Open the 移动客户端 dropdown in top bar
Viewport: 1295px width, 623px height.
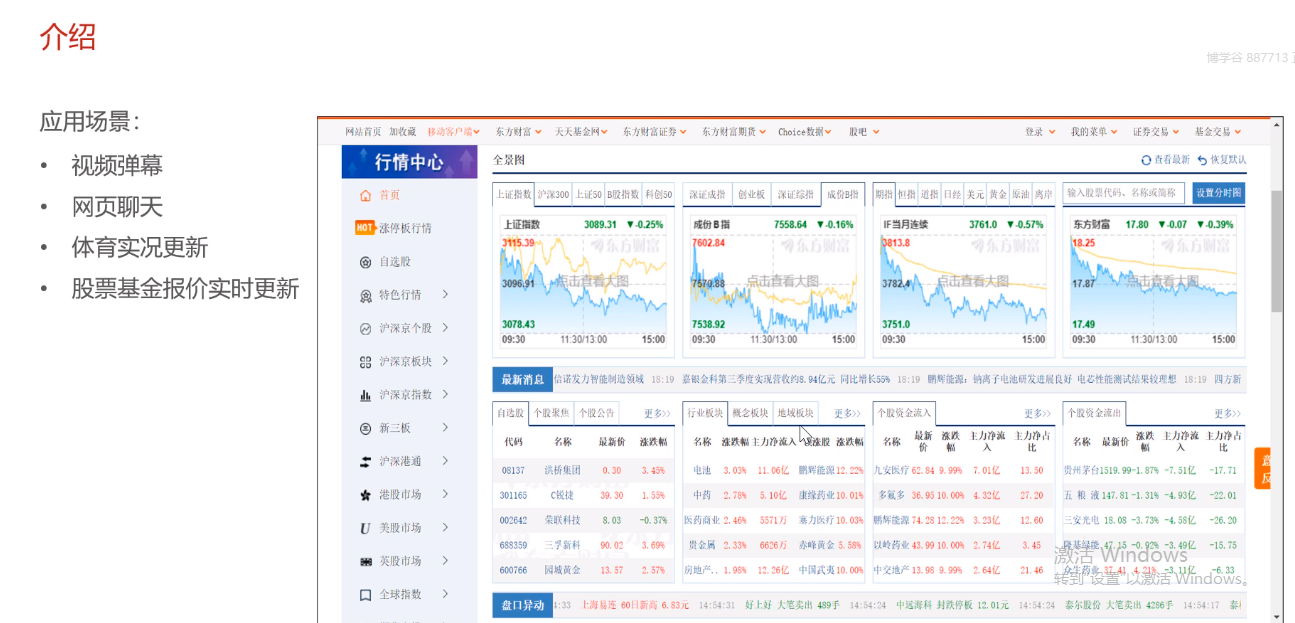pos(455,132)
